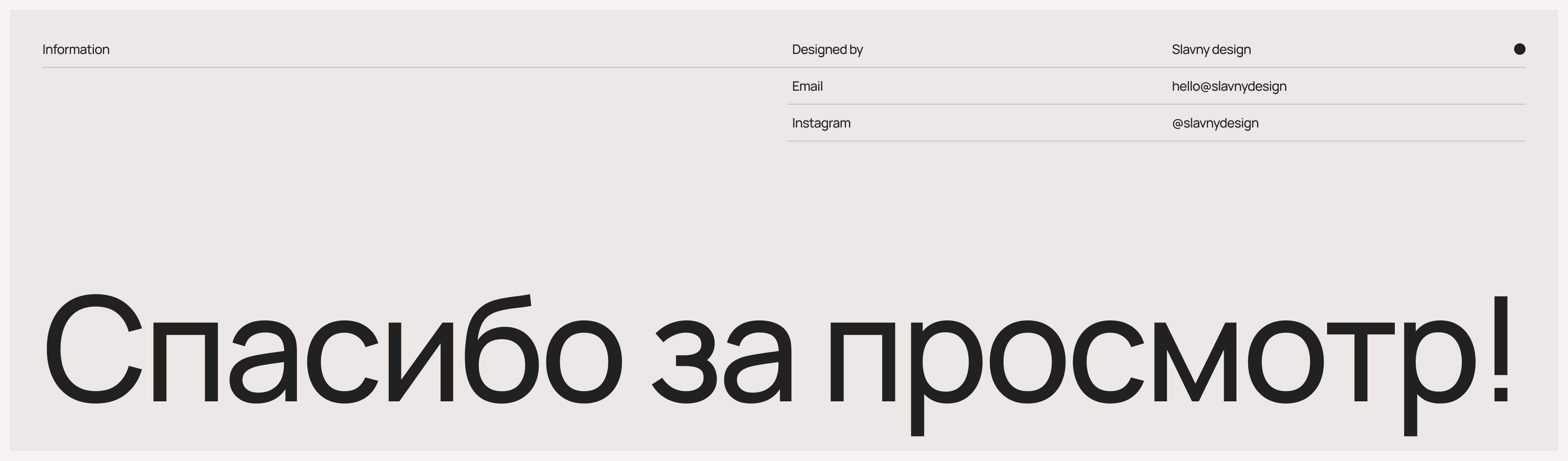The height and width of the screenshot is (461, 1568).
Task: Click the Instagram row label
Action: click(x=821, y=123)
